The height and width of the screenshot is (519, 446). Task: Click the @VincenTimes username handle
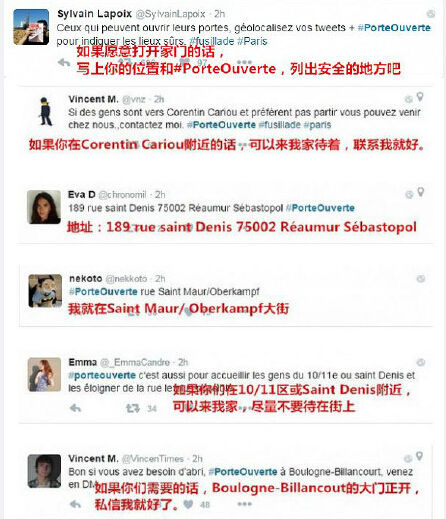[153, 459]
